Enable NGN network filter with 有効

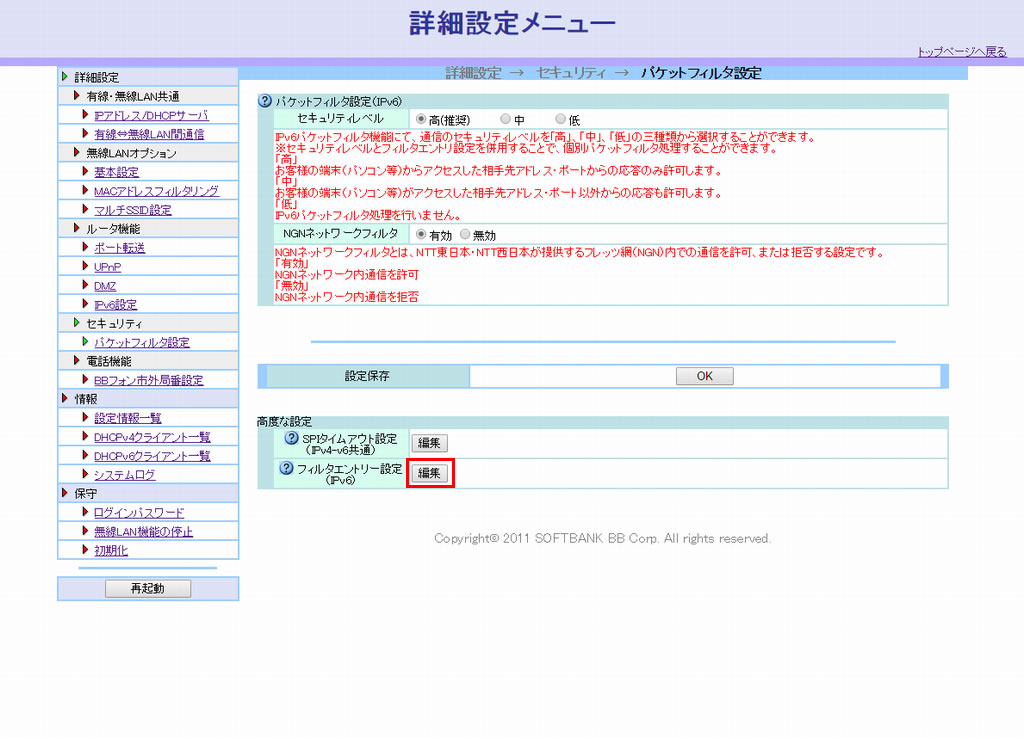click(421, 234)
